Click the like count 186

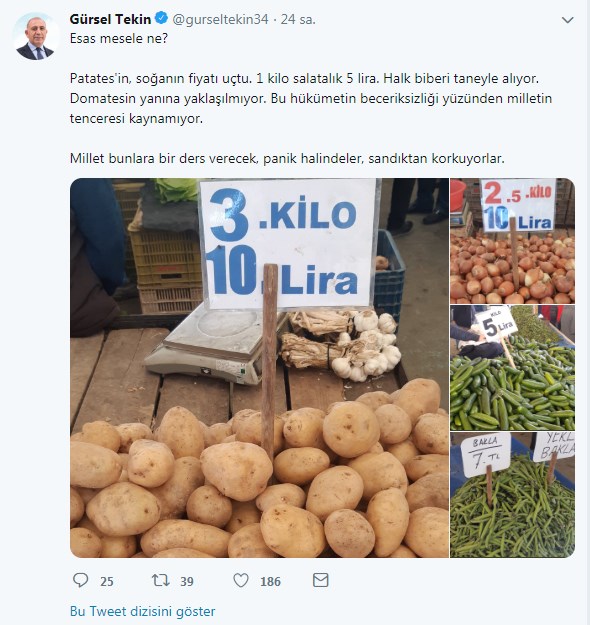pyautogui.click(x=270, y=582)
